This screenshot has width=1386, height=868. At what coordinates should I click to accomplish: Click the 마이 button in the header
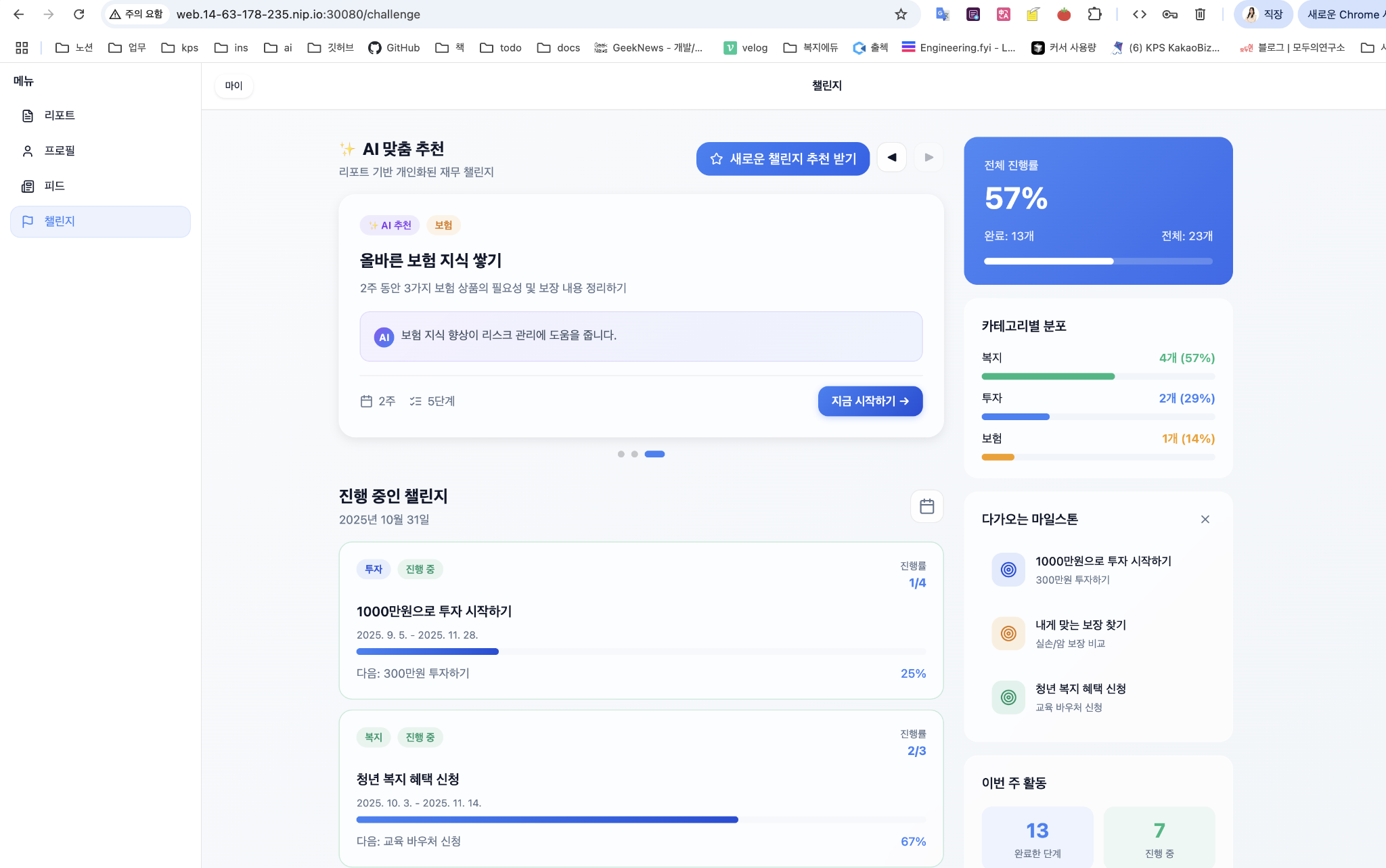click(x=233, y=86)
